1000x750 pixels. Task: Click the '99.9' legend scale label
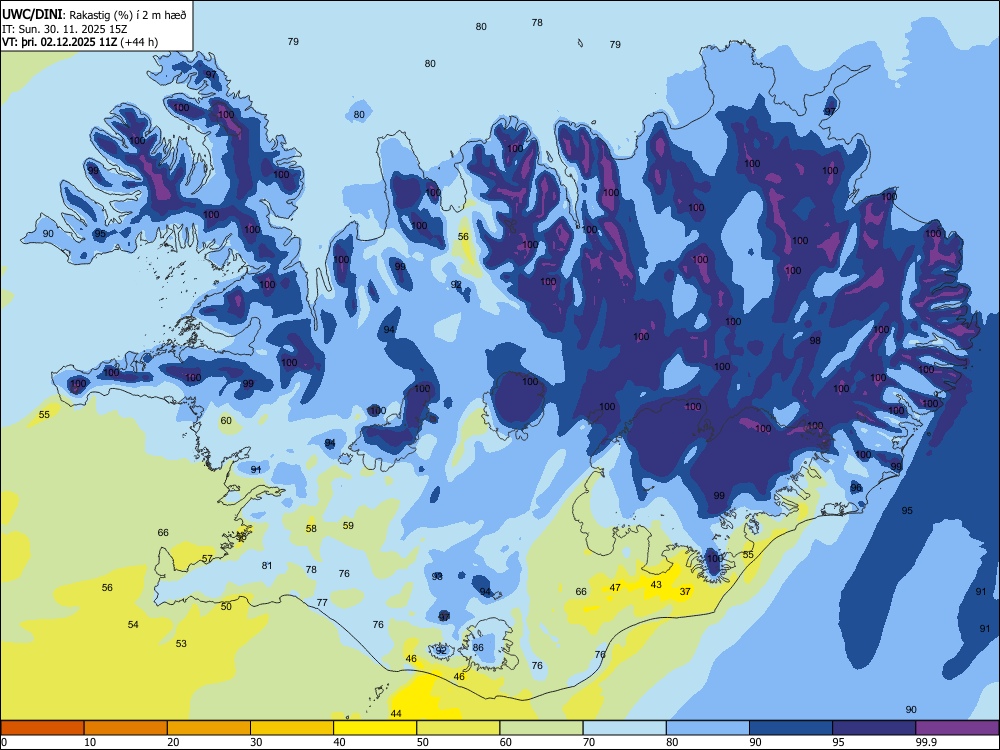[x=926, y=742]
